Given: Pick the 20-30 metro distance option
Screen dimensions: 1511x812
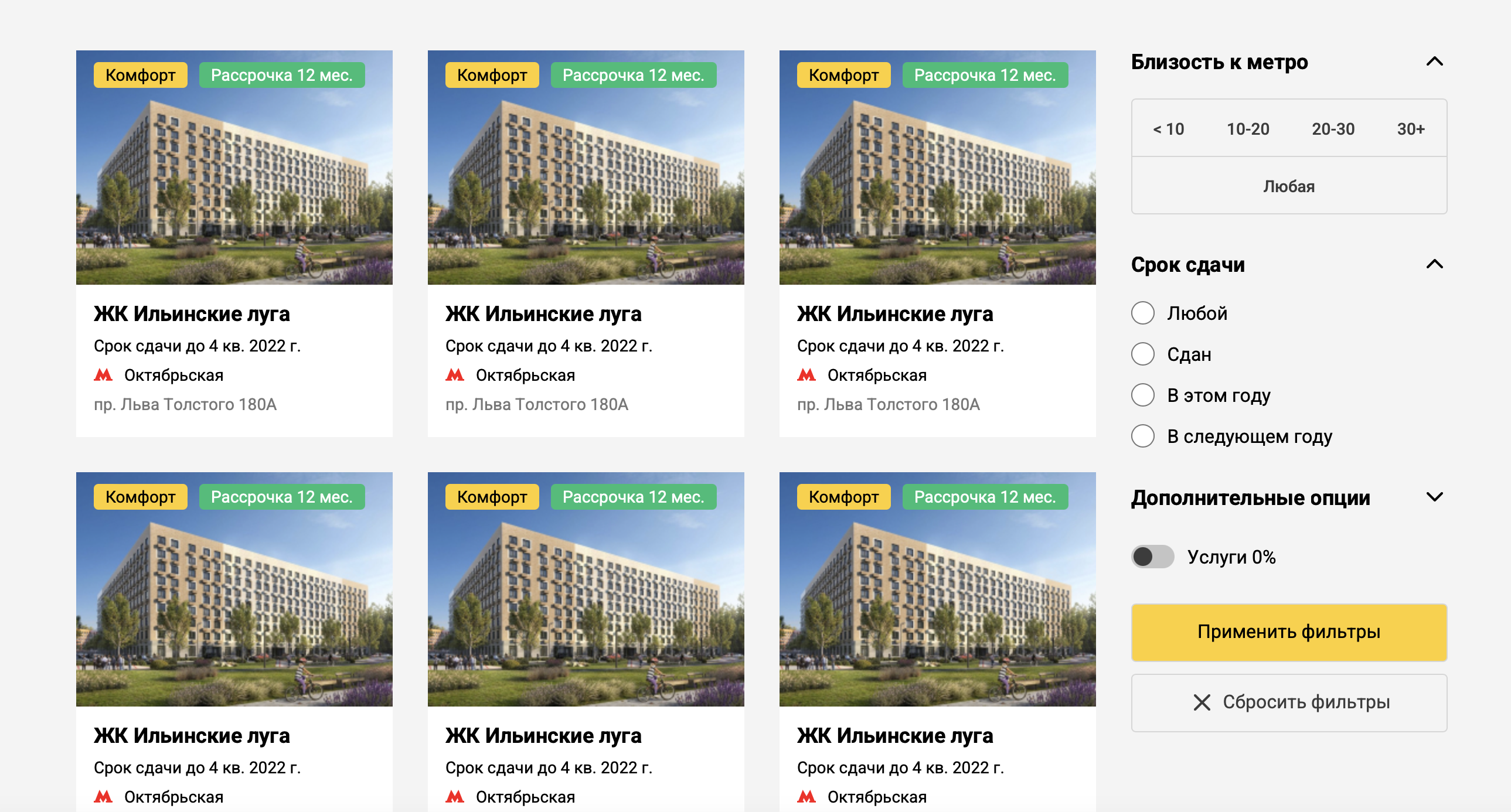Looking at the screenshot, I should pyautogui.click(x=1333, y=128).
